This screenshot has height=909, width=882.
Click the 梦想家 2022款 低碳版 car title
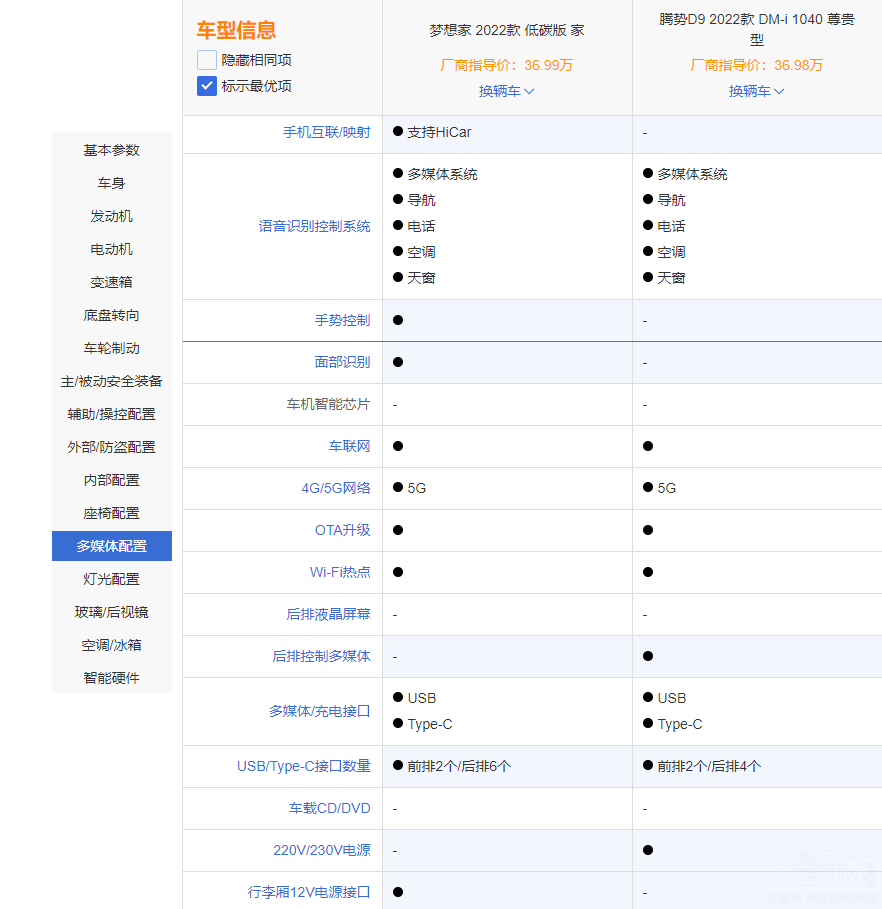click(x=506, y=30)
